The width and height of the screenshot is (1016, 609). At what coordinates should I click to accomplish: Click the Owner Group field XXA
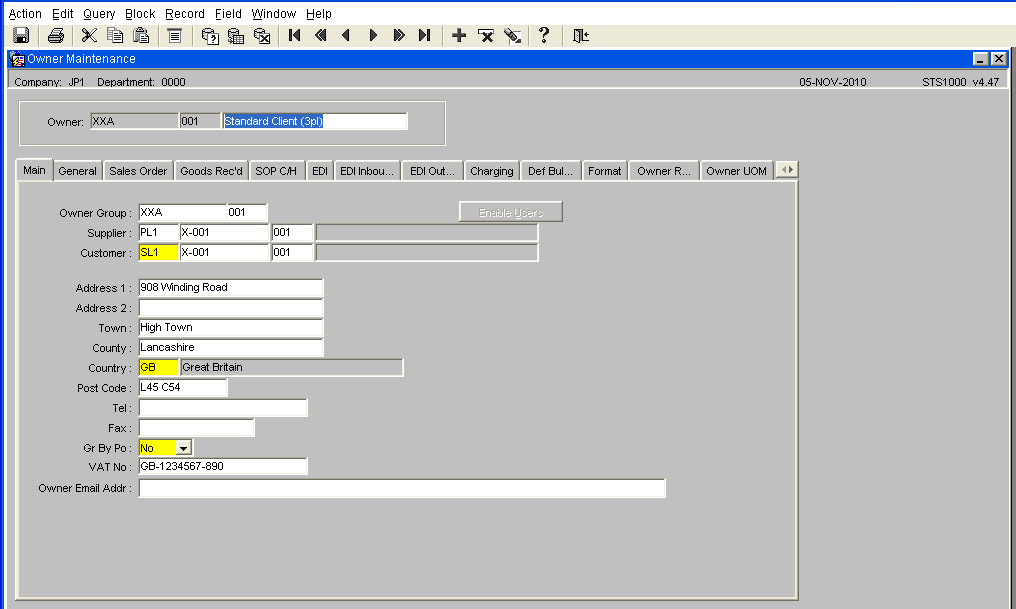(x=182, y=213)
